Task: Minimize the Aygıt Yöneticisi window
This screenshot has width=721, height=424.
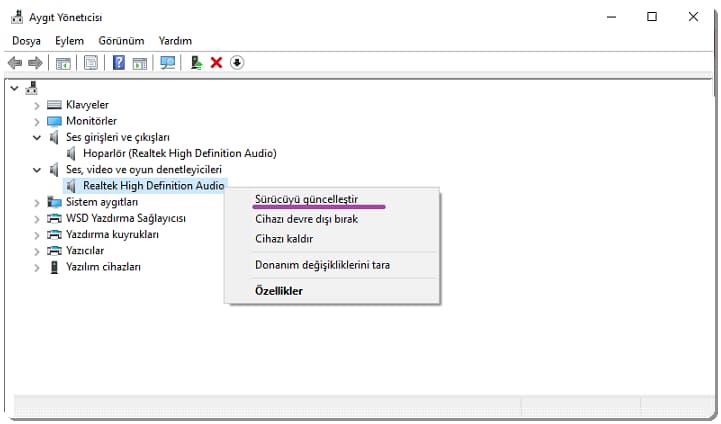Action: (x=611, y=17)
